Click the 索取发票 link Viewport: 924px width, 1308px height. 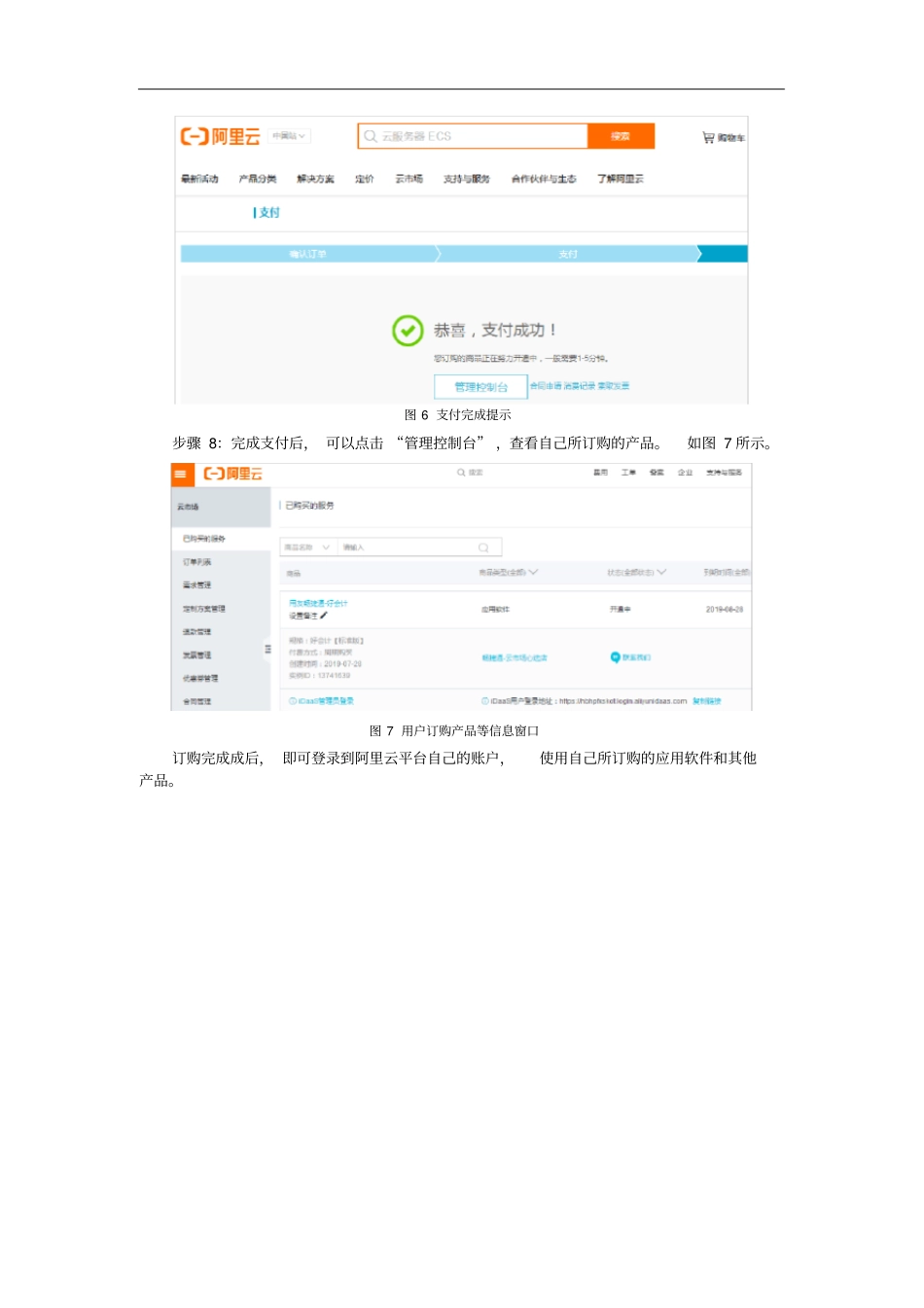(x=614, y=386)
